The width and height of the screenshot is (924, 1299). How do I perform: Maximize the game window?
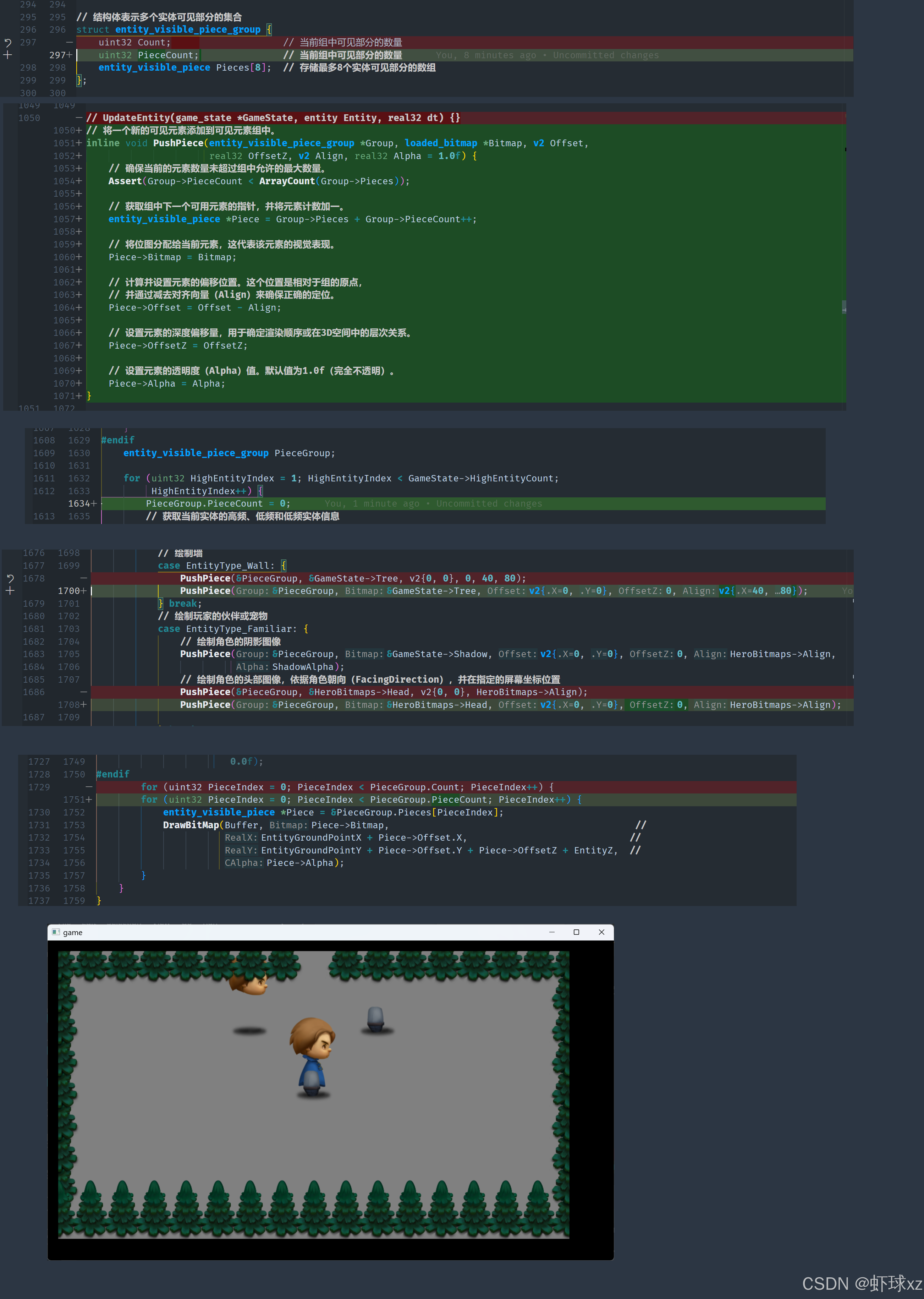tap(576, 932)
